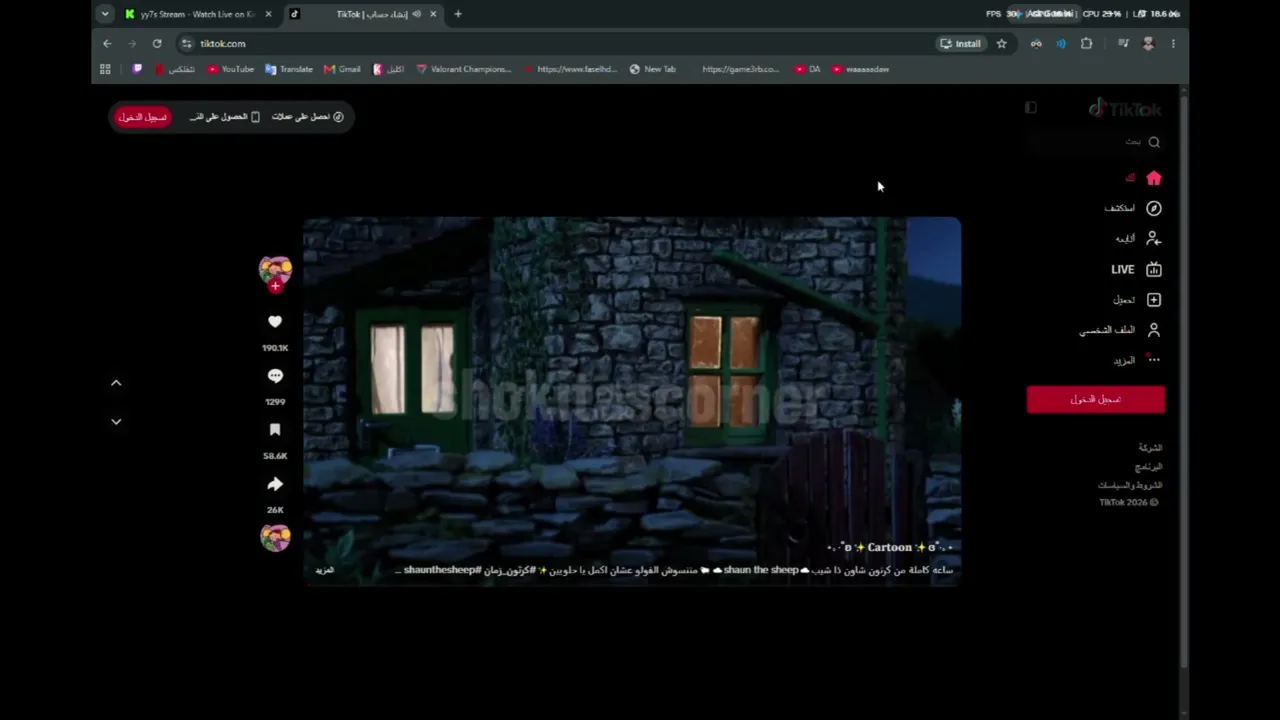This screenshot has width=1280, height=720.
Task: View site information icon in the address bar
Action: pyautogui.click(x=186, y=44)
